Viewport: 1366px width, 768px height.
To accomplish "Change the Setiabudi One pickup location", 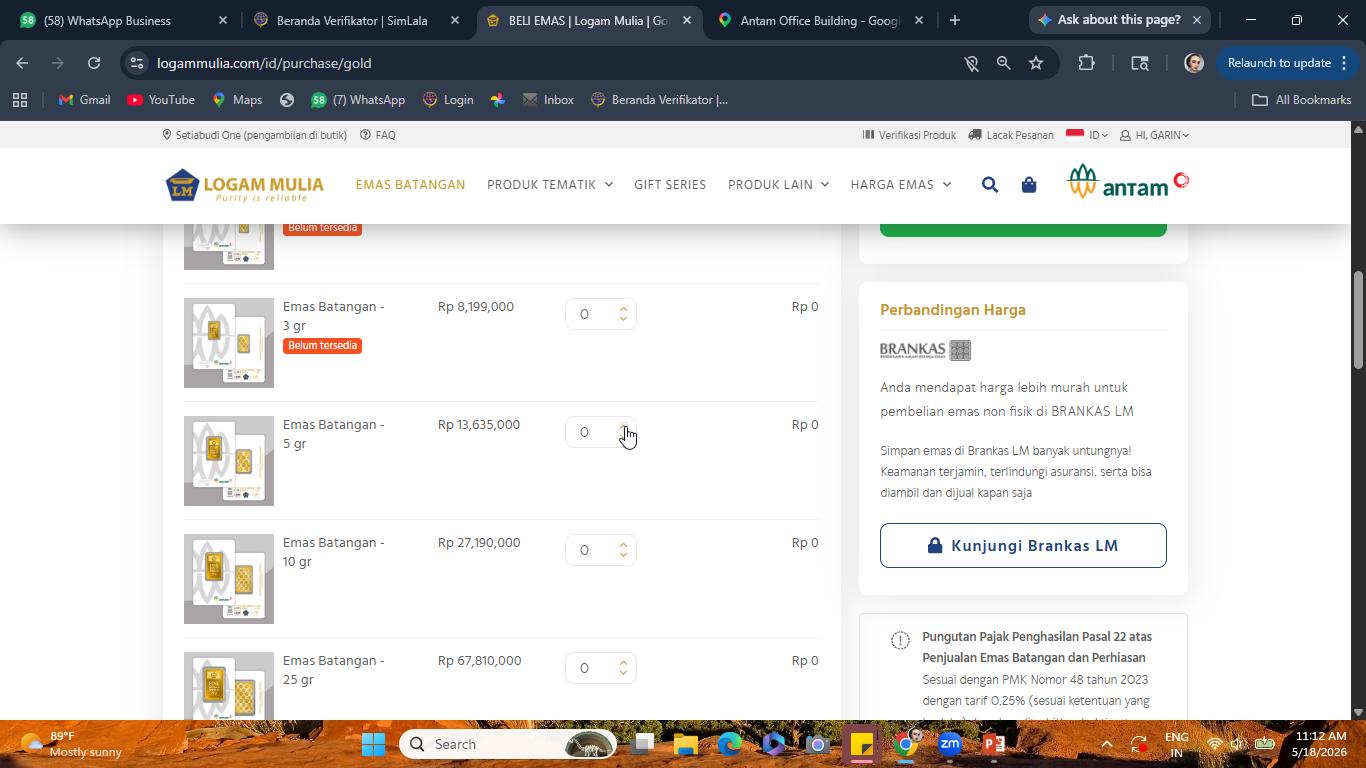I will [x=254, y=135].
